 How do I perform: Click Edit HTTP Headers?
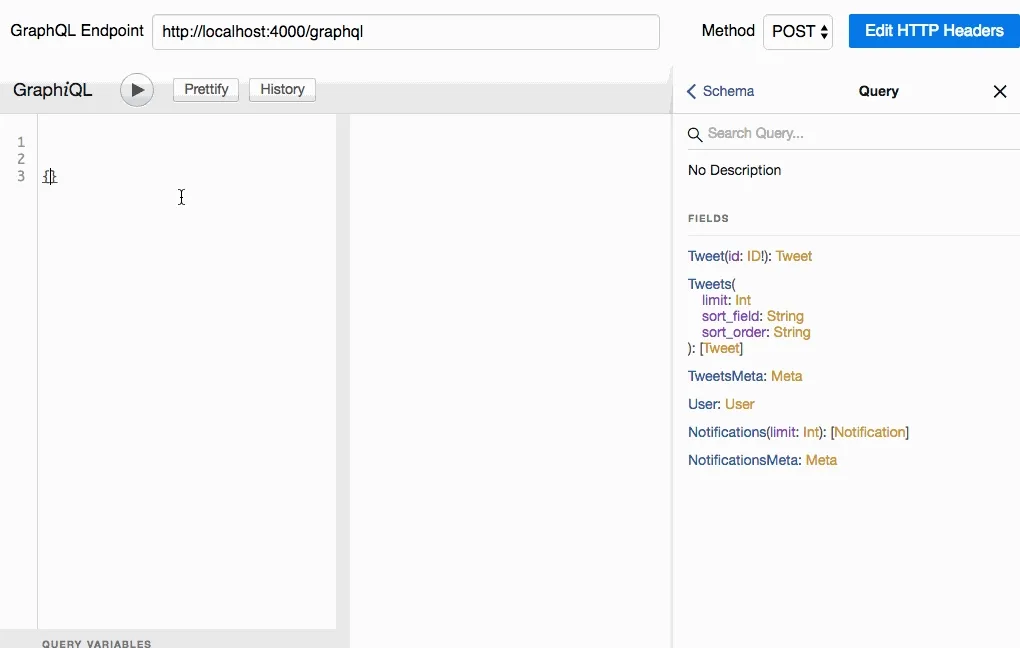(933, 31)
